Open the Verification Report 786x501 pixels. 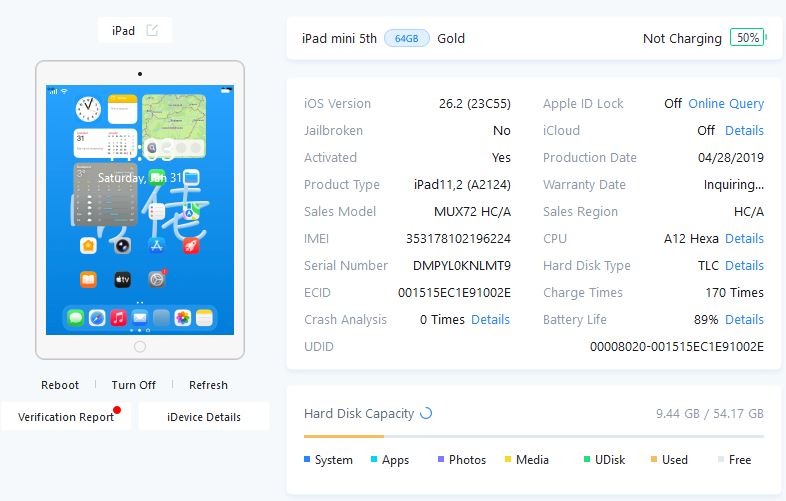(x=66, y=417)
